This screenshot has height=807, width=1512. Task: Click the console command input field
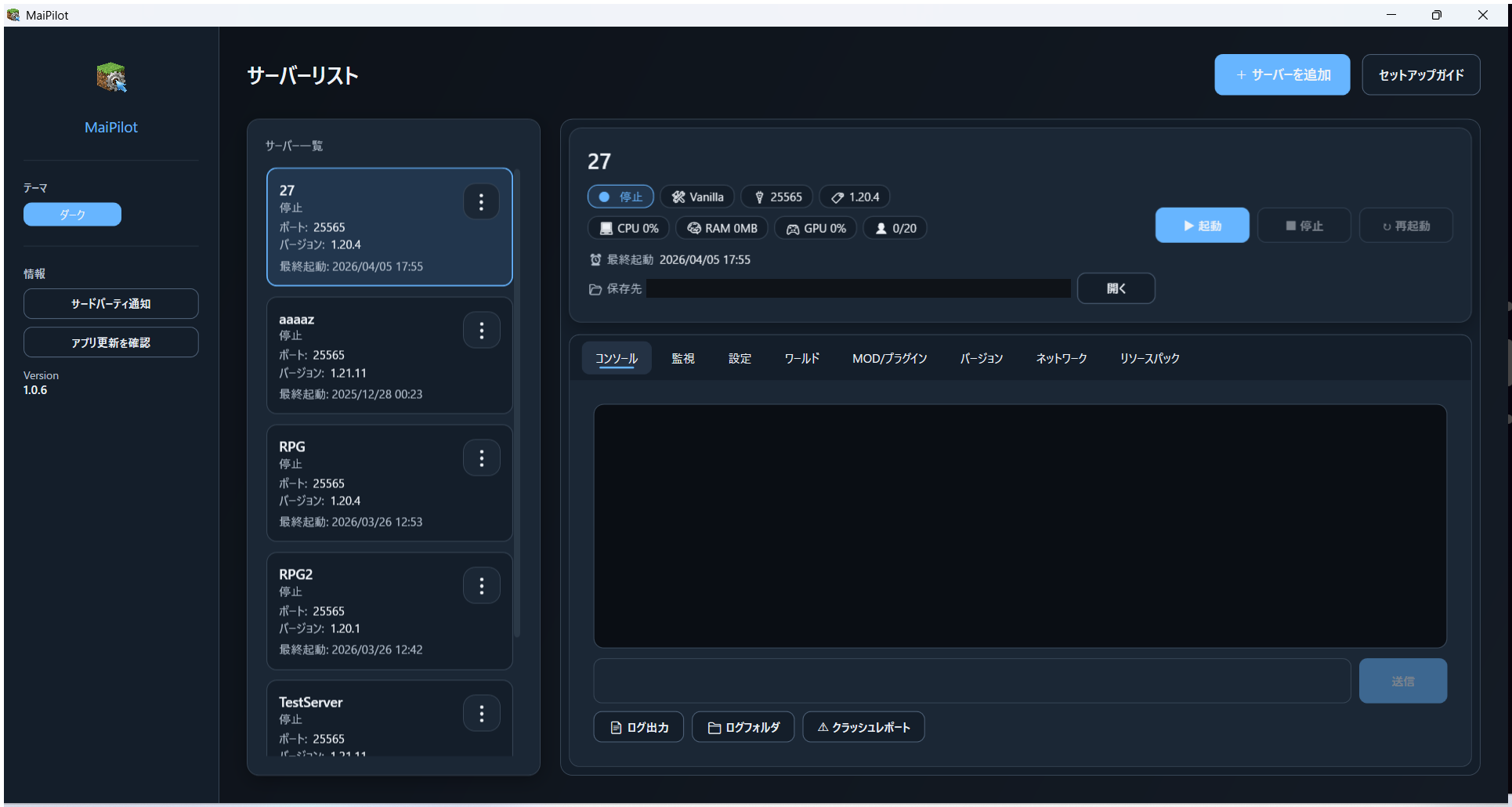click(971, 681)
